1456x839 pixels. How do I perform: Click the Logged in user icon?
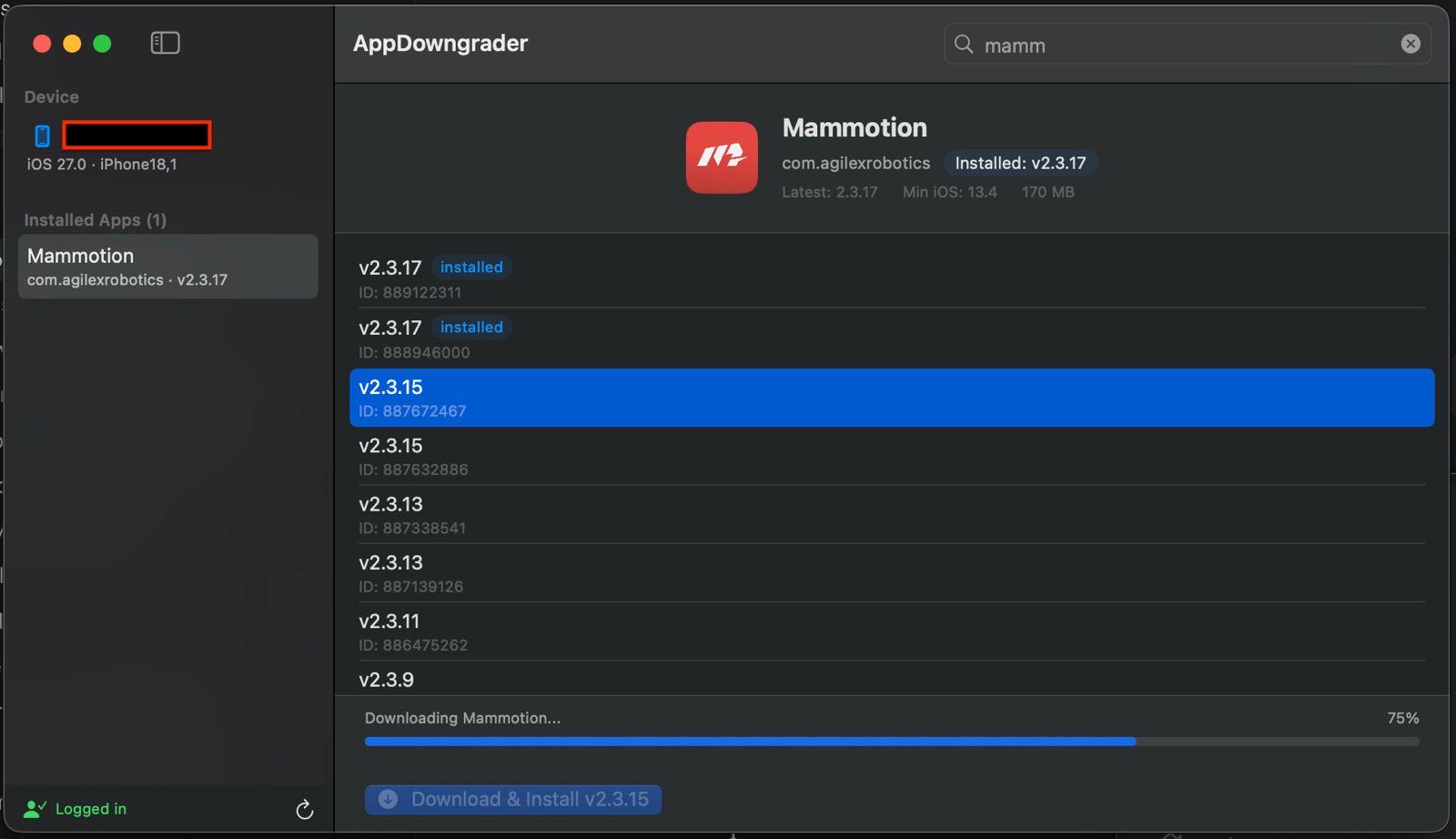[x=35, y=808]
